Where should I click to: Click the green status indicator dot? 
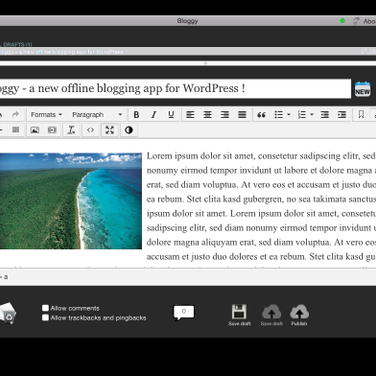342,21
